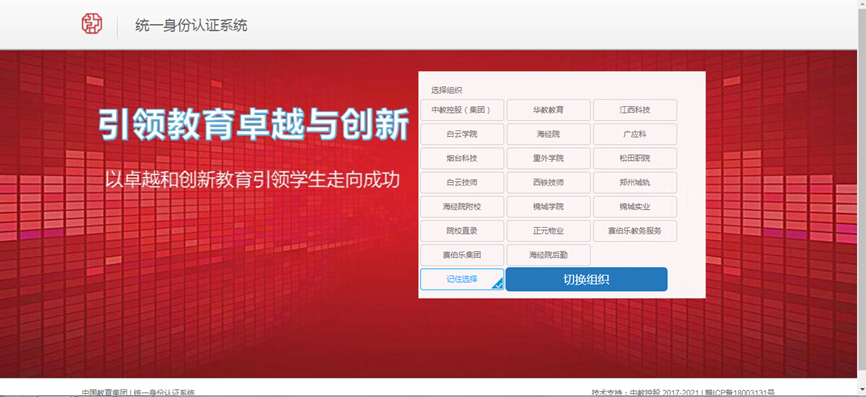Viewport: 866px width, 397px height.
Task: Select the 锦城学院 organization
Action: pyautogui.click(x=548, y=207)
